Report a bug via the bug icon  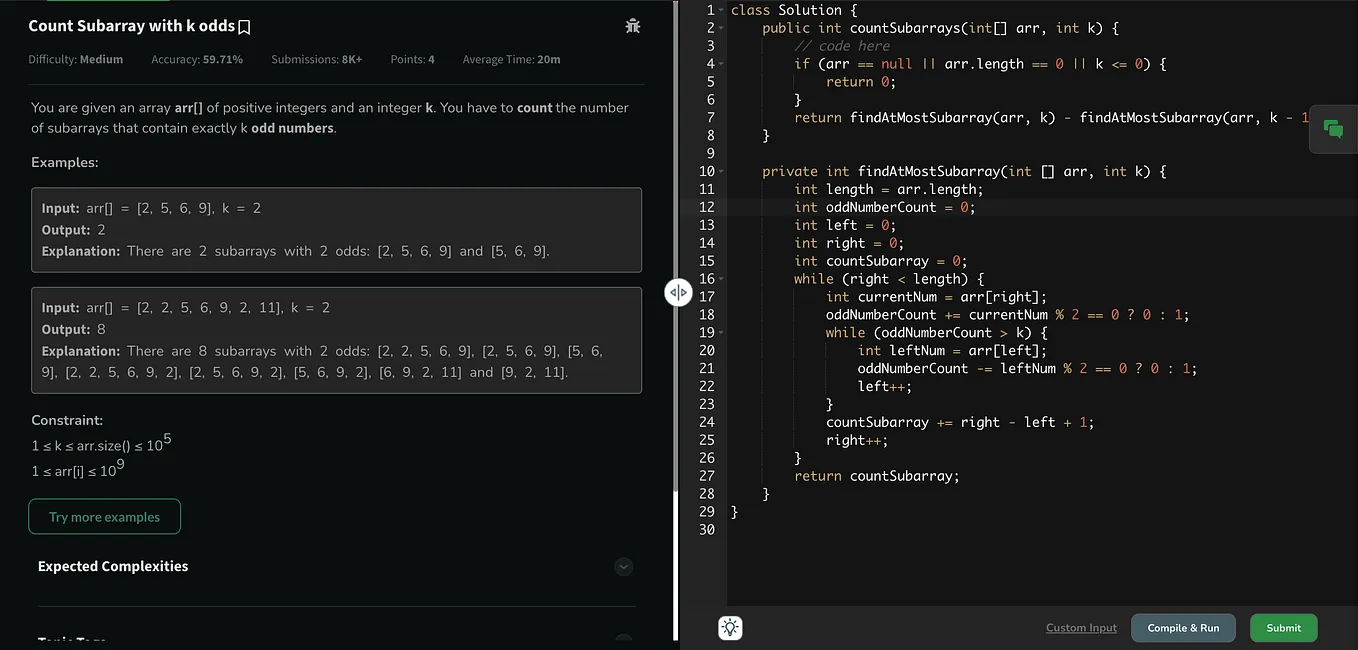coord(632,26)
